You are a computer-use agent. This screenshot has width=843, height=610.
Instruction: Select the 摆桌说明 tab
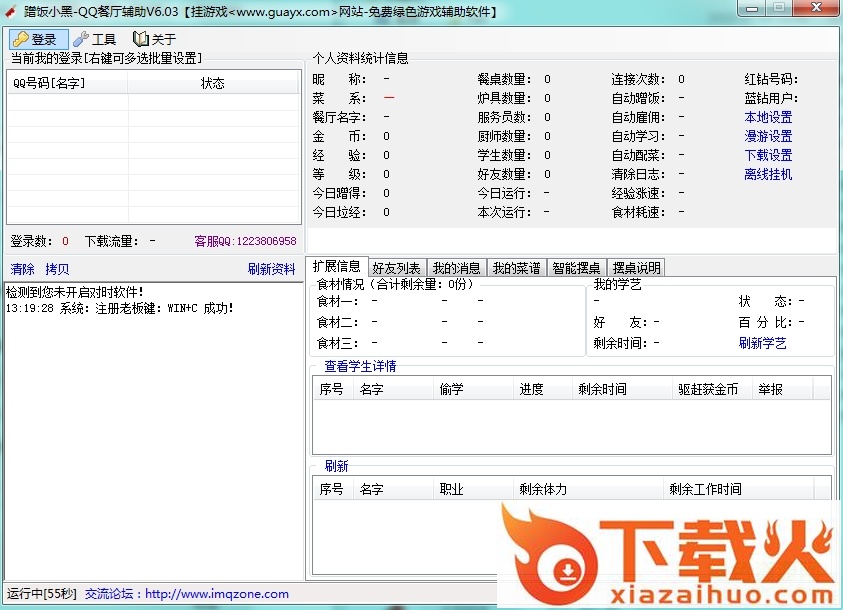[637, 268]
